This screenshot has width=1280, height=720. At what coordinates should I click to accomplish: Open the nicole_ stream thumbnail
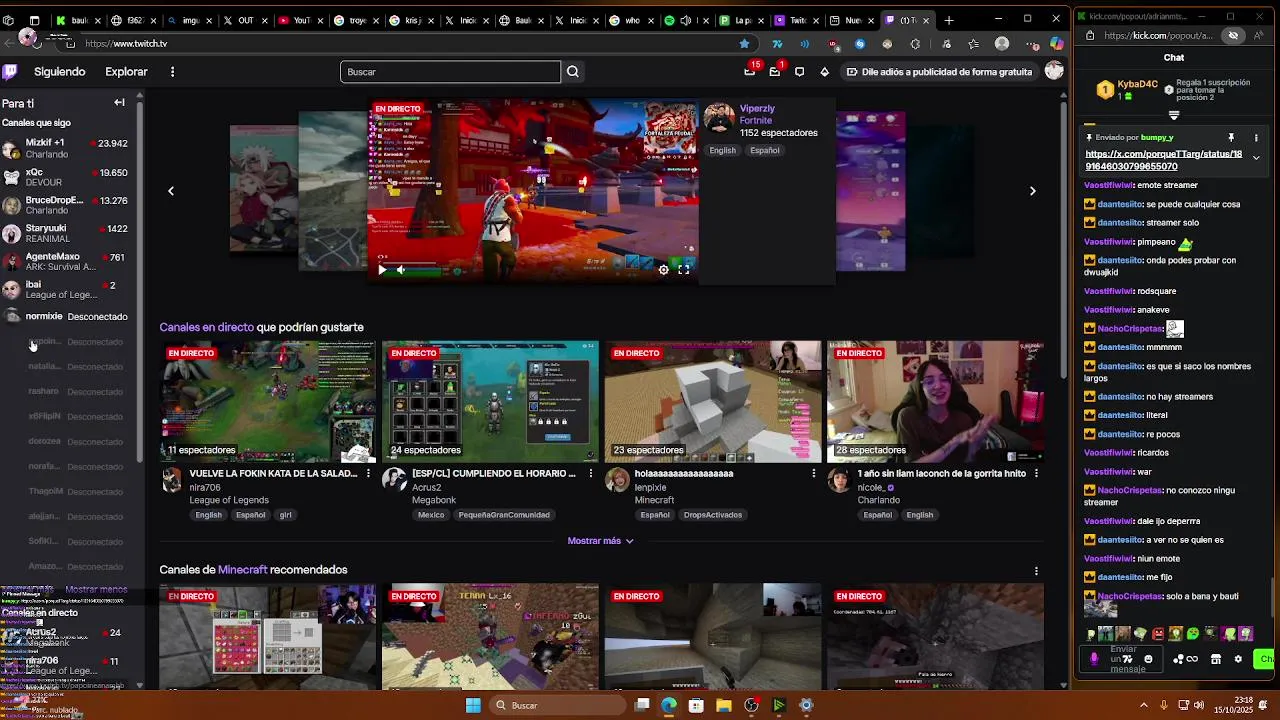[935, 402]
